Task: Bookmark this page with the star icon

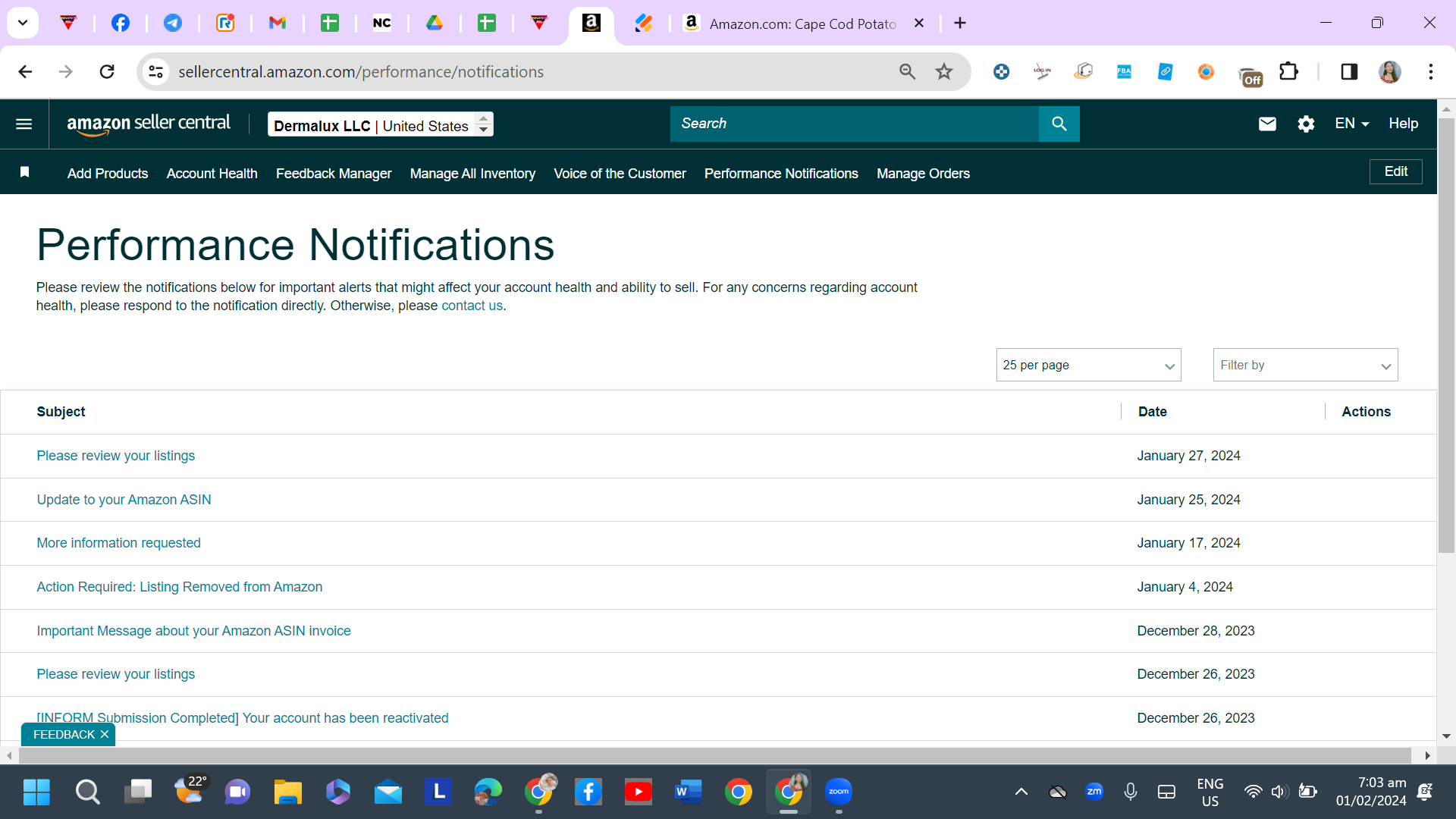Action: pos(943,71)
